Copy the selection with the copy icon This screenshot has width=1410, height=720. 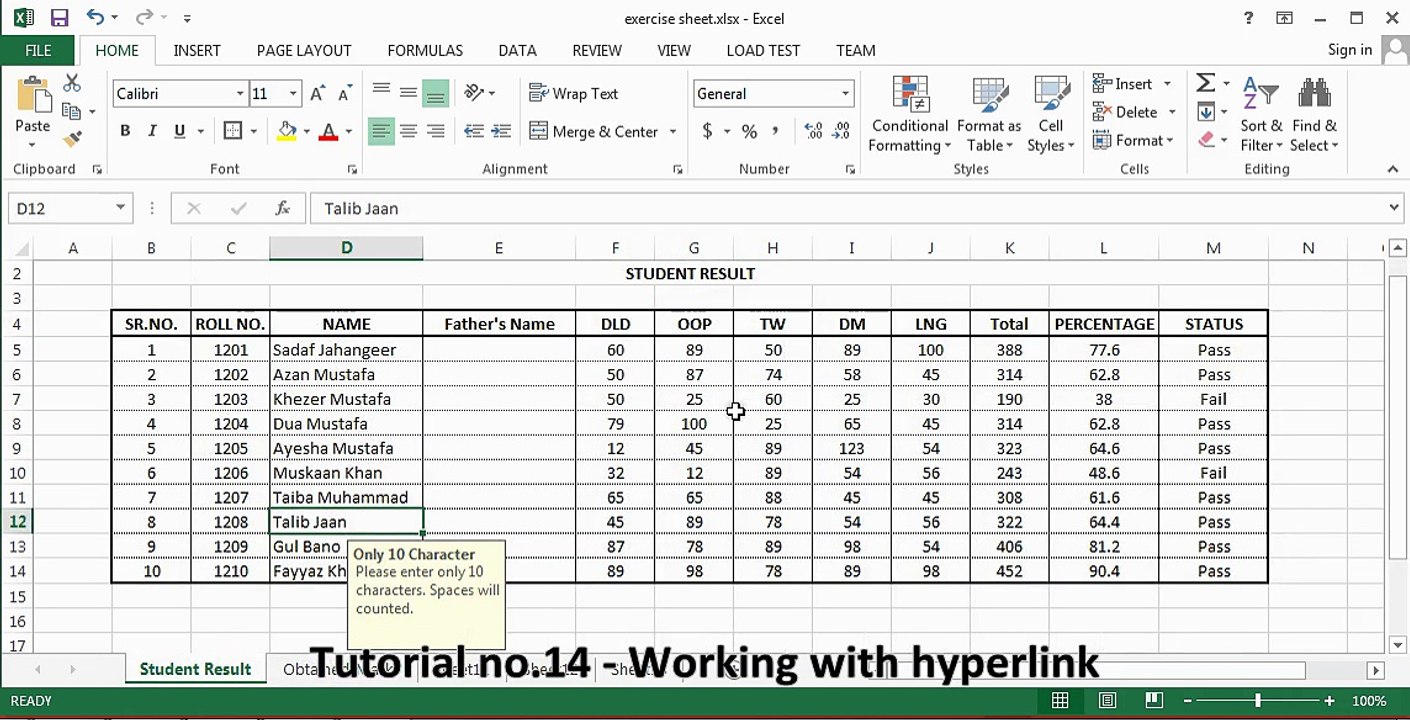pyautogui.click(x=71, y=111)
